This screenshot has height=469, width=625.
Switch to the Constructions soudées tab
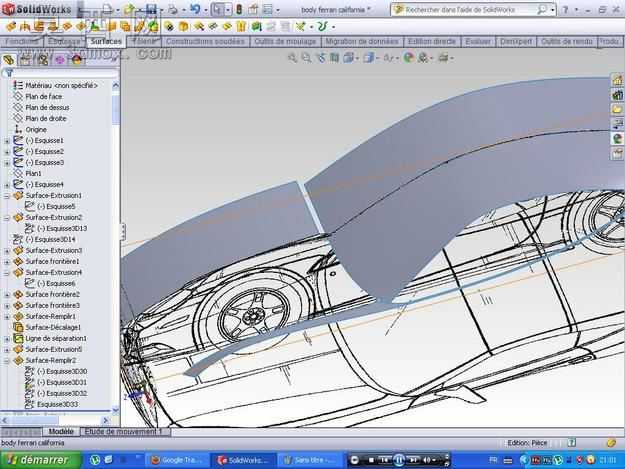tap(205, 41)
